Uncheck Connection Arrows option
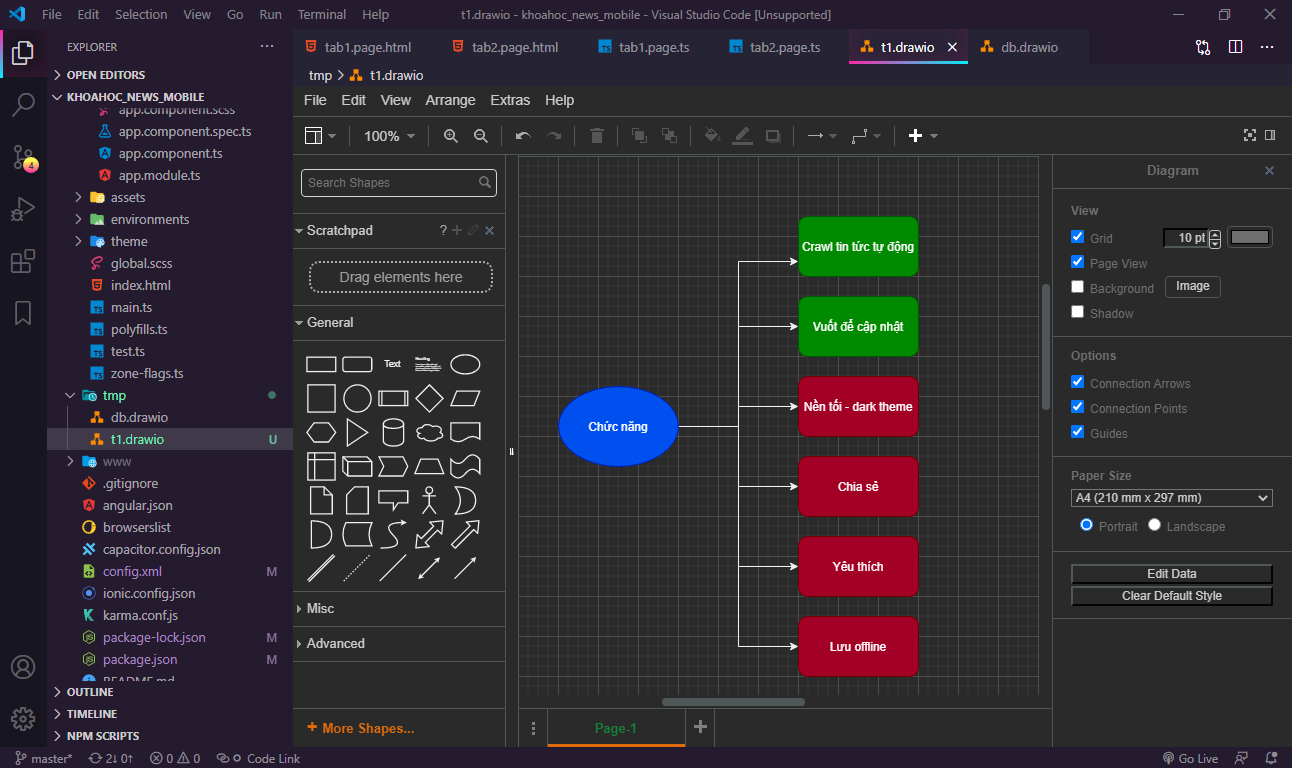 pyautogui.click(x=1077, y=382)
